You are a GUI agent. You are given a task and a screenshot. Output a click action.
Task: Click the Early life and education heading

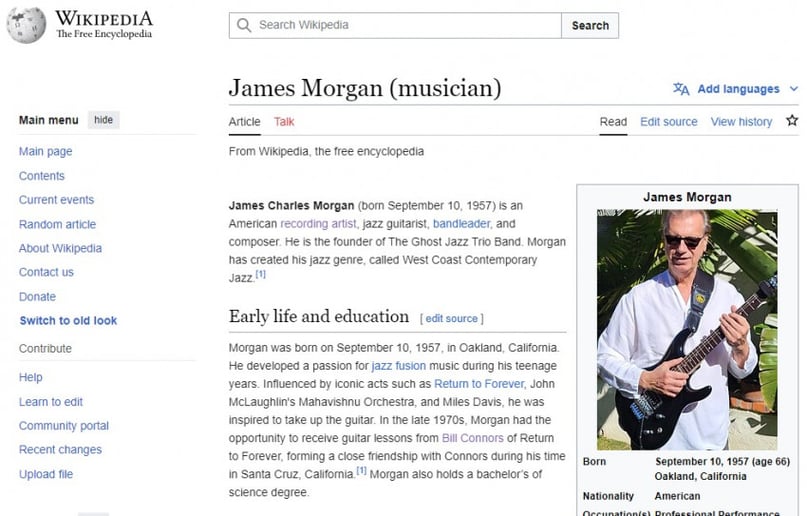[319, 316]
